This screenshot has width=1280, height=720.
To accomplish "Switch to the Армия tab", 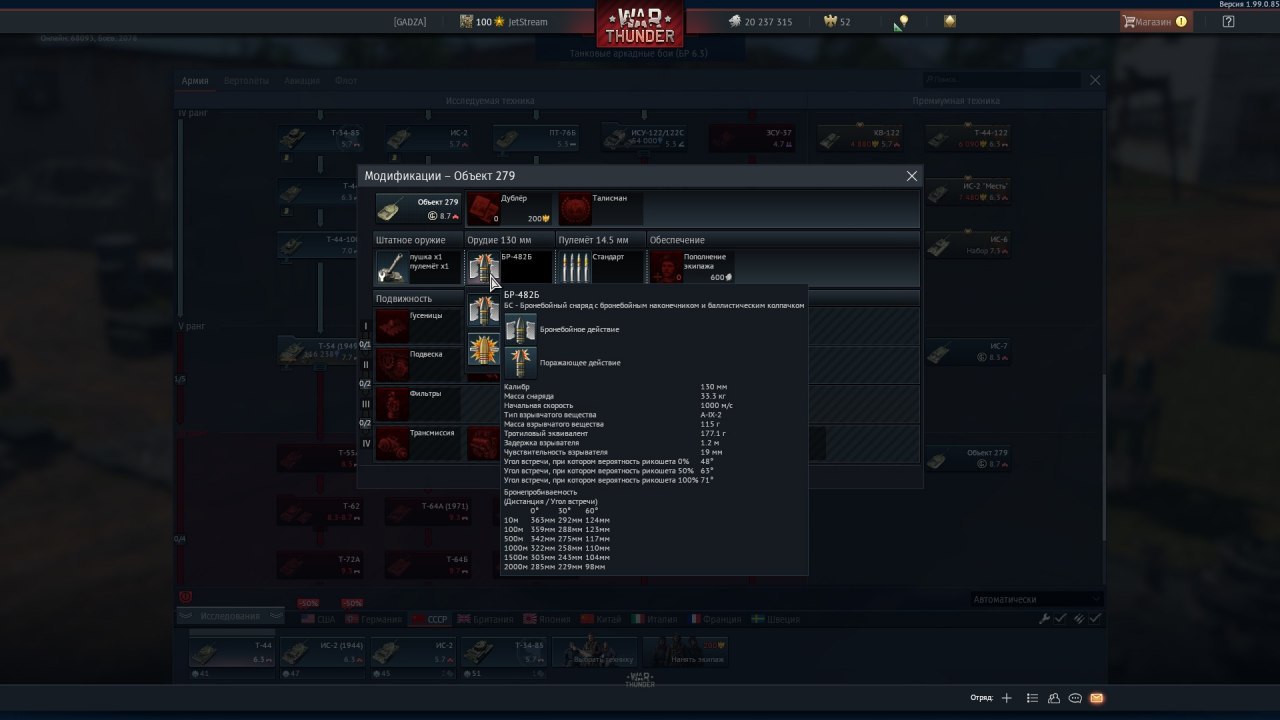I will click(195, 81).
